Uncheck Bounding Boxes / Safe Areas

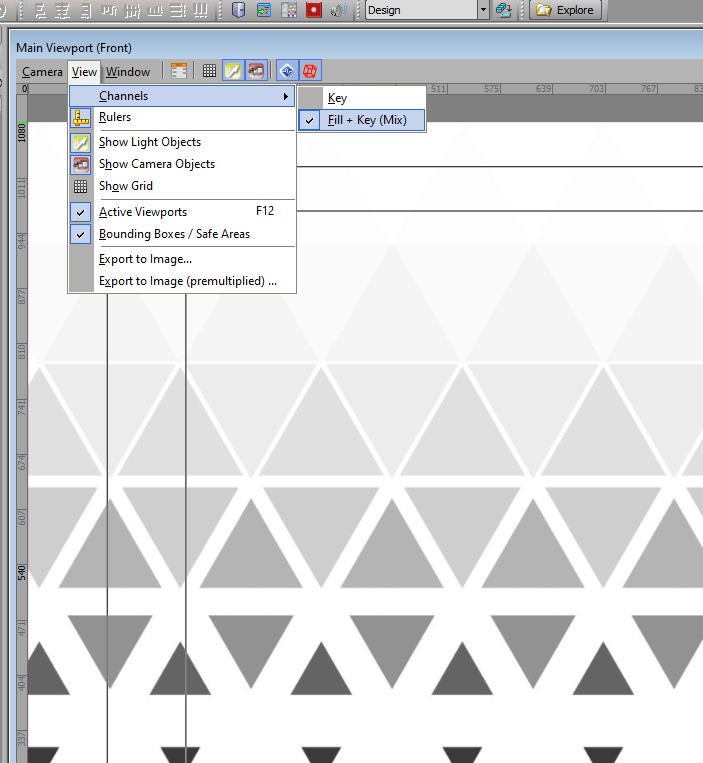point(182,234)
